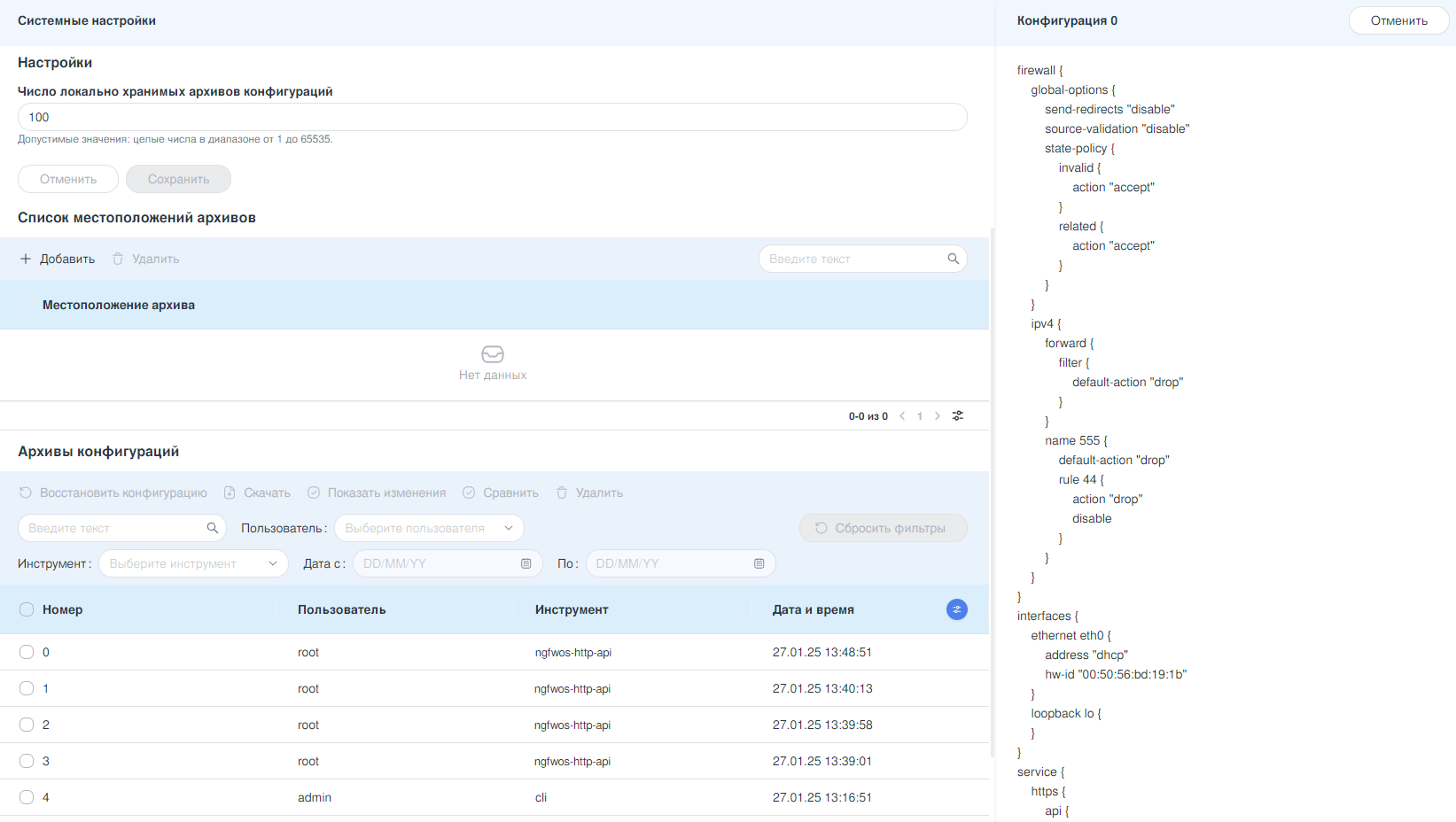
Task: Open the 'По' date calendar icon
Action: pyautogui.click(x=759, y=563)
